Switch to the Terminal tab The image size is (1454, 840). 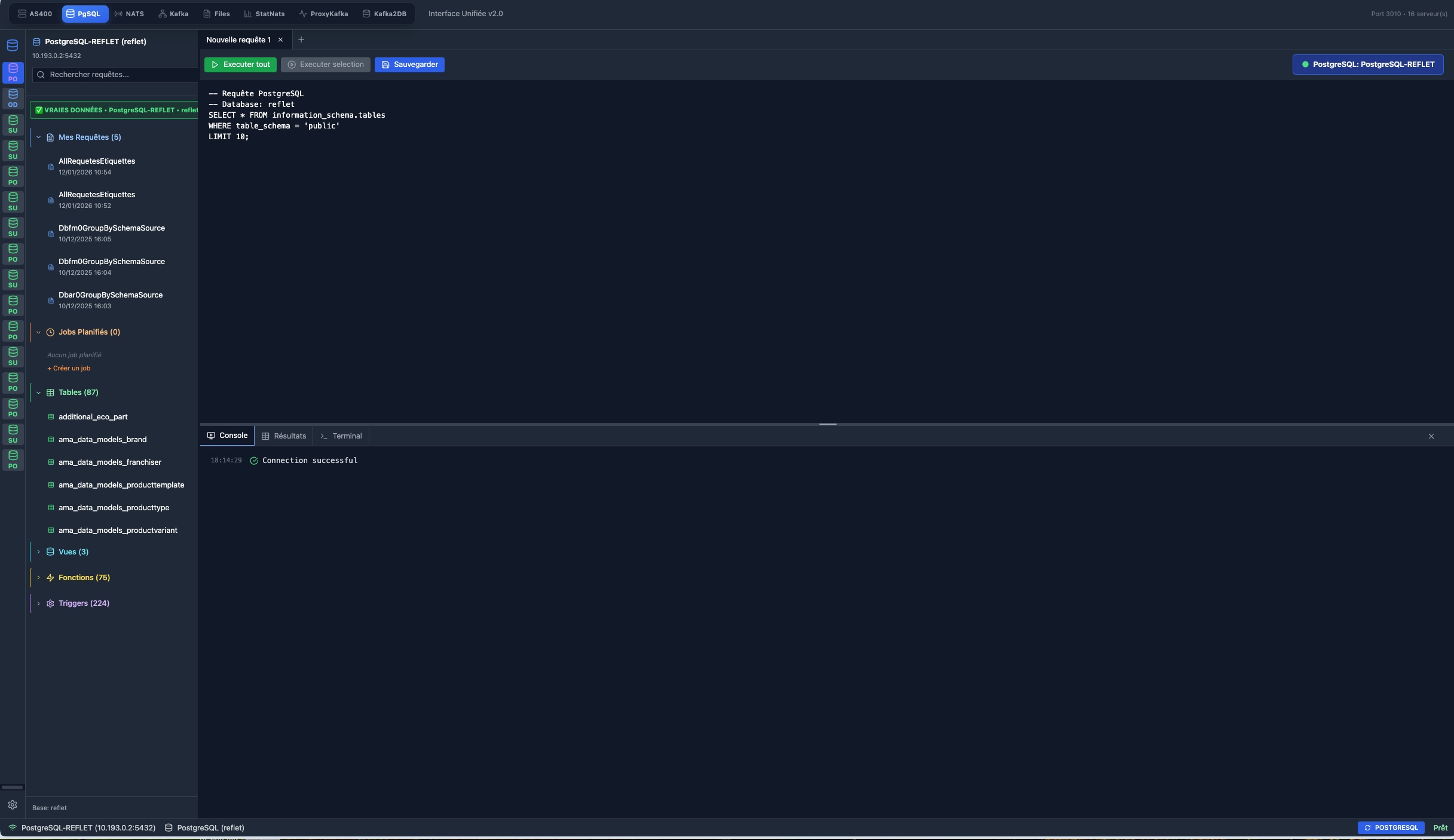(341, 436)
